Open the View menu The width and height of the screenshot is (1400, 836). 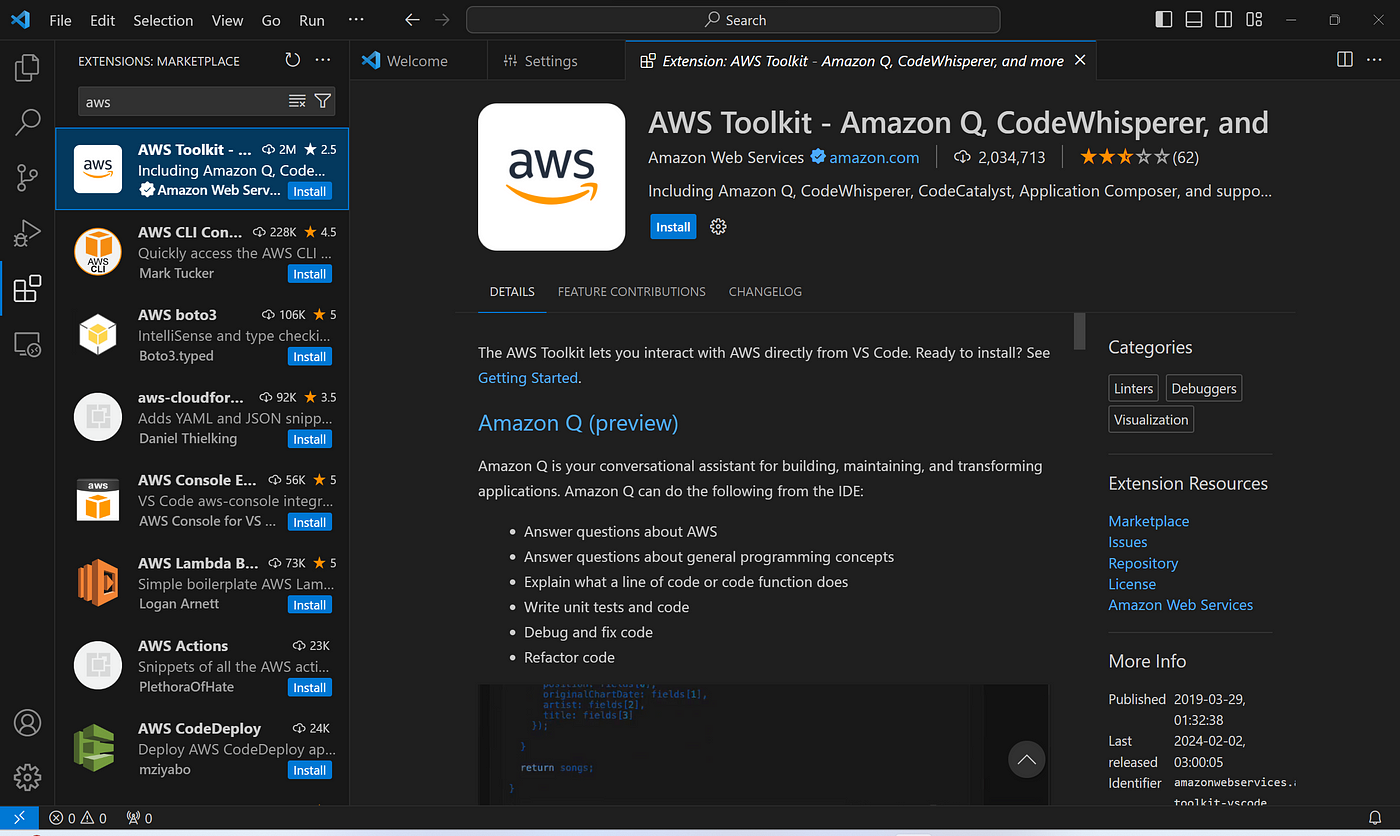pos(227,20)
